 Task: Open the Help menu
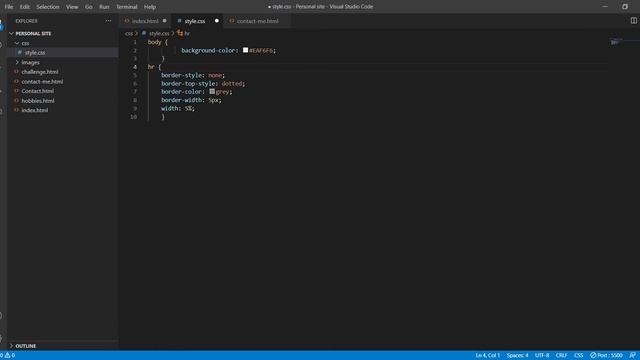pyautogui.click(x=150, y=7)
